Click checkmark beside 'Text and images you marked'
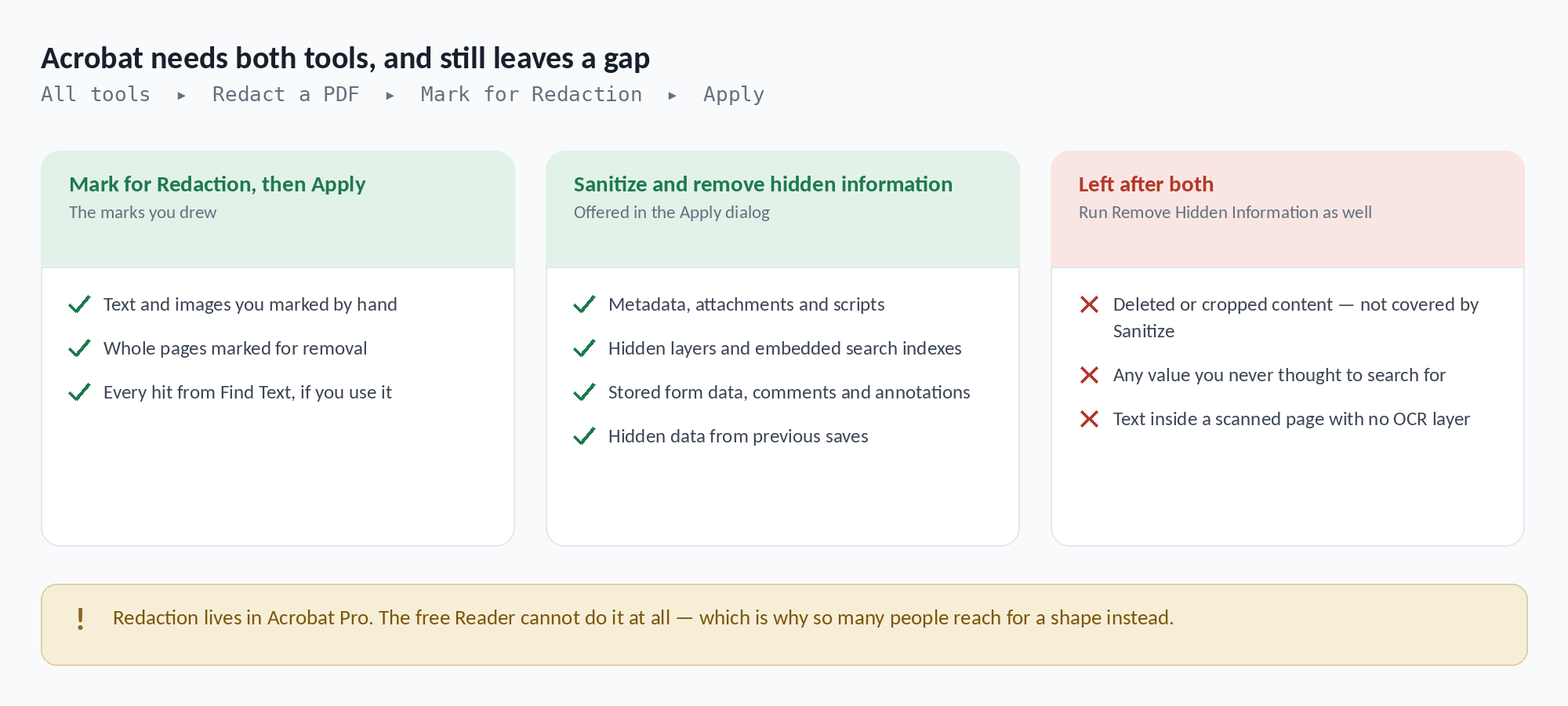The image size is (1568, 706). [80, 304]
